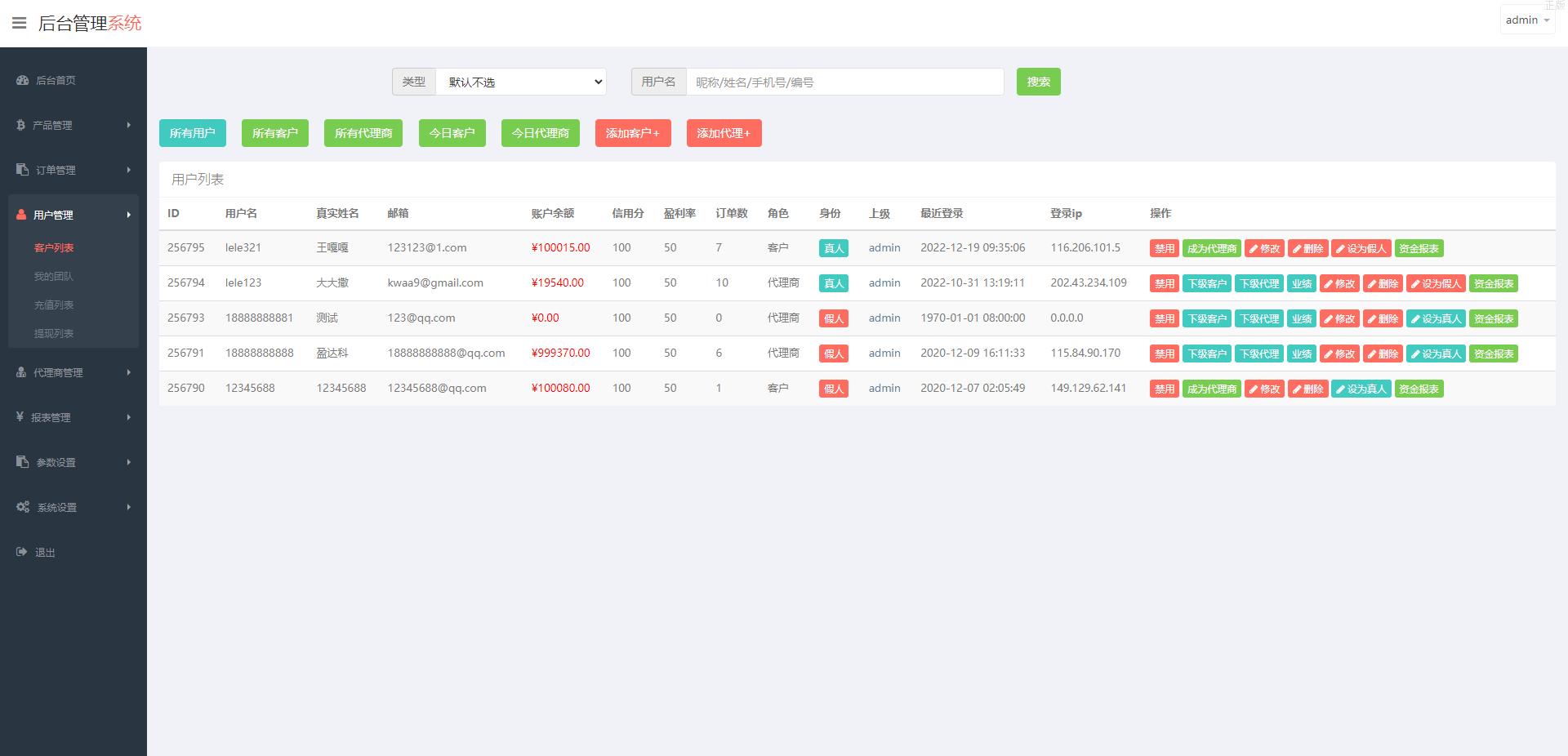This screenshot has height=756, width=1568.
Task: Toggle lele321 identity to 设为假人
Action: [x=1361, y=249]
